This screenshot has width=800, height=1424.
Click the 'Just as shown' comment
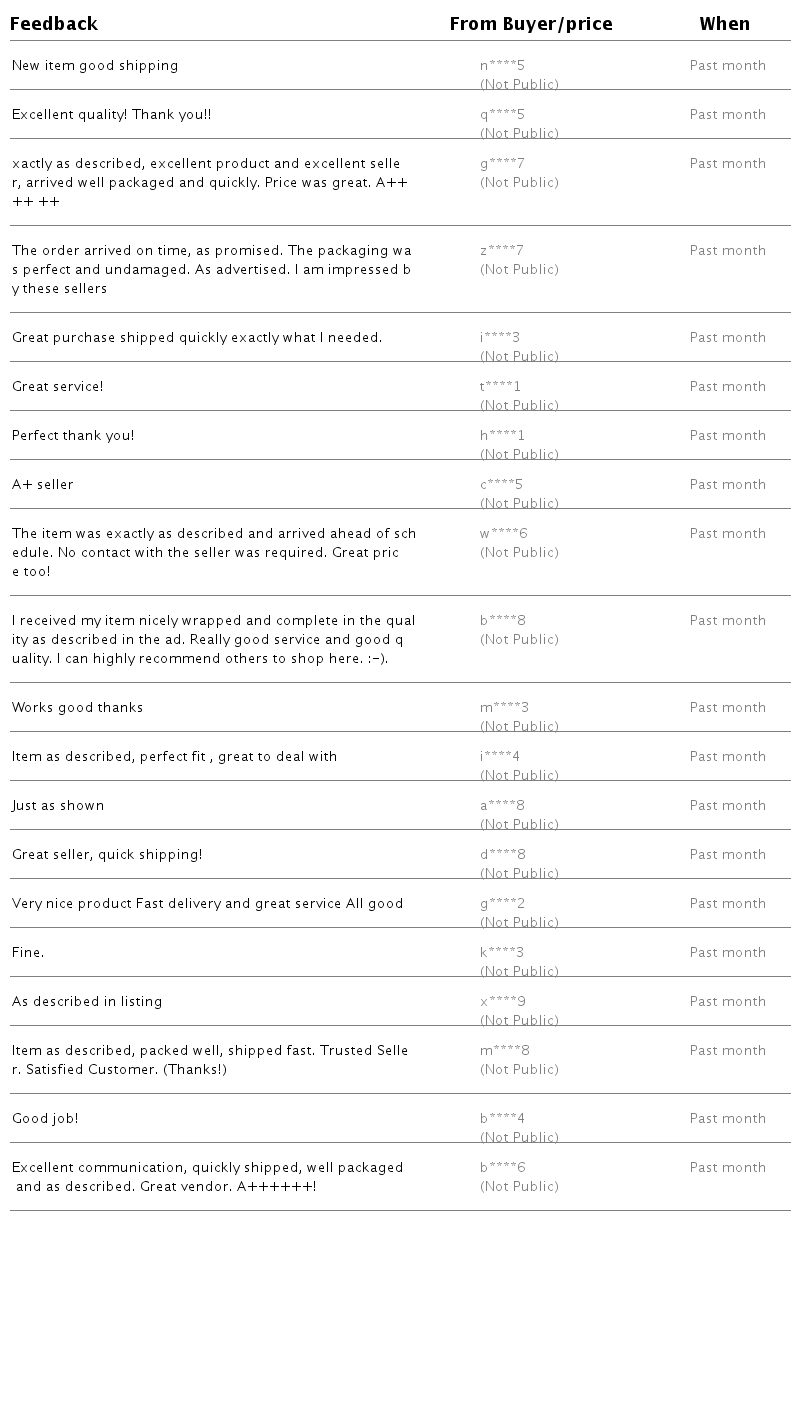[58, 806]
